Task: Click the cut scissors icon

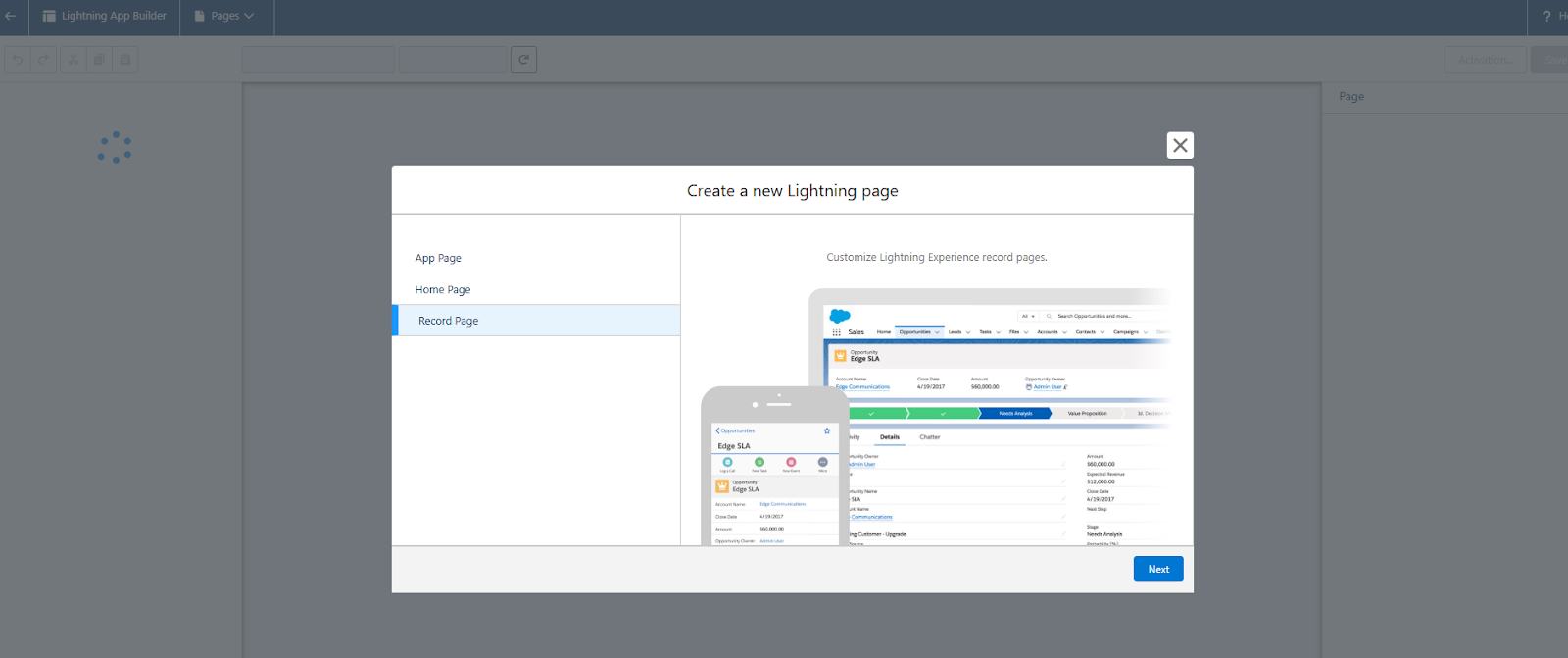Action: coord(73,60)
